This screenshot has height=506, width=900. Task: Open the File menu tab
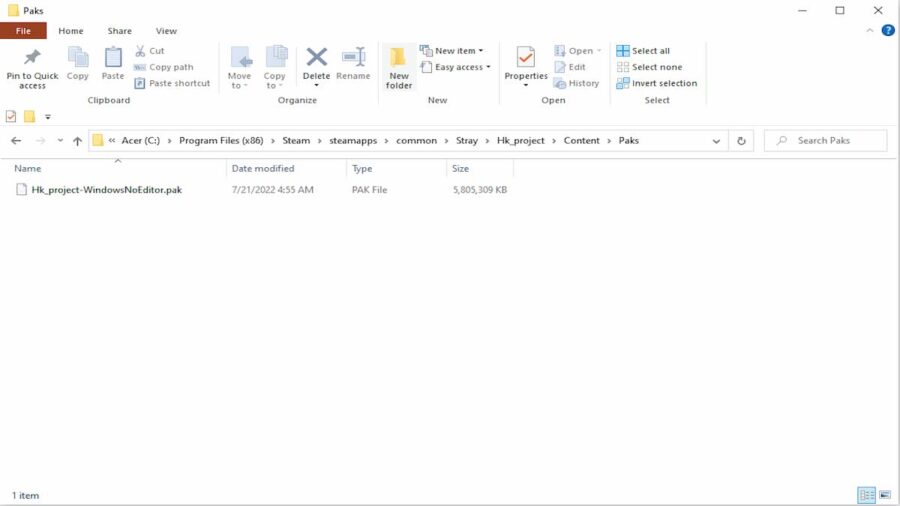[x=24, y=31]
